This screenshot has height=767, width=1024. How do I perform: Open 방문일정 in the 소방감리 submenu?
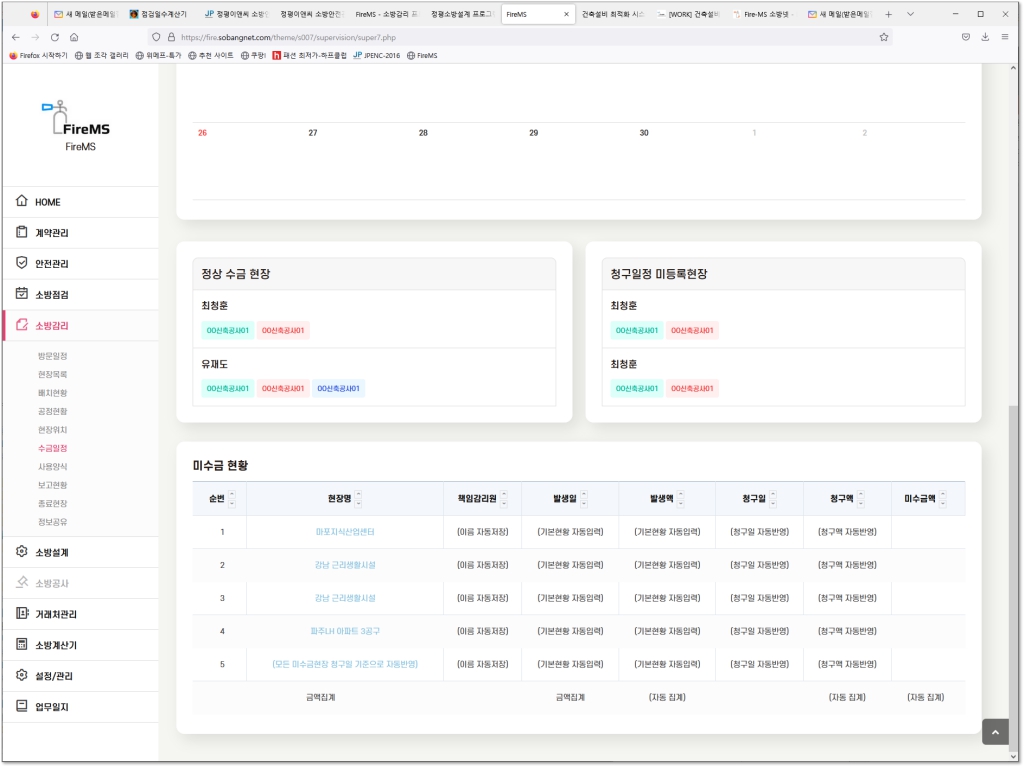[52, 356]
